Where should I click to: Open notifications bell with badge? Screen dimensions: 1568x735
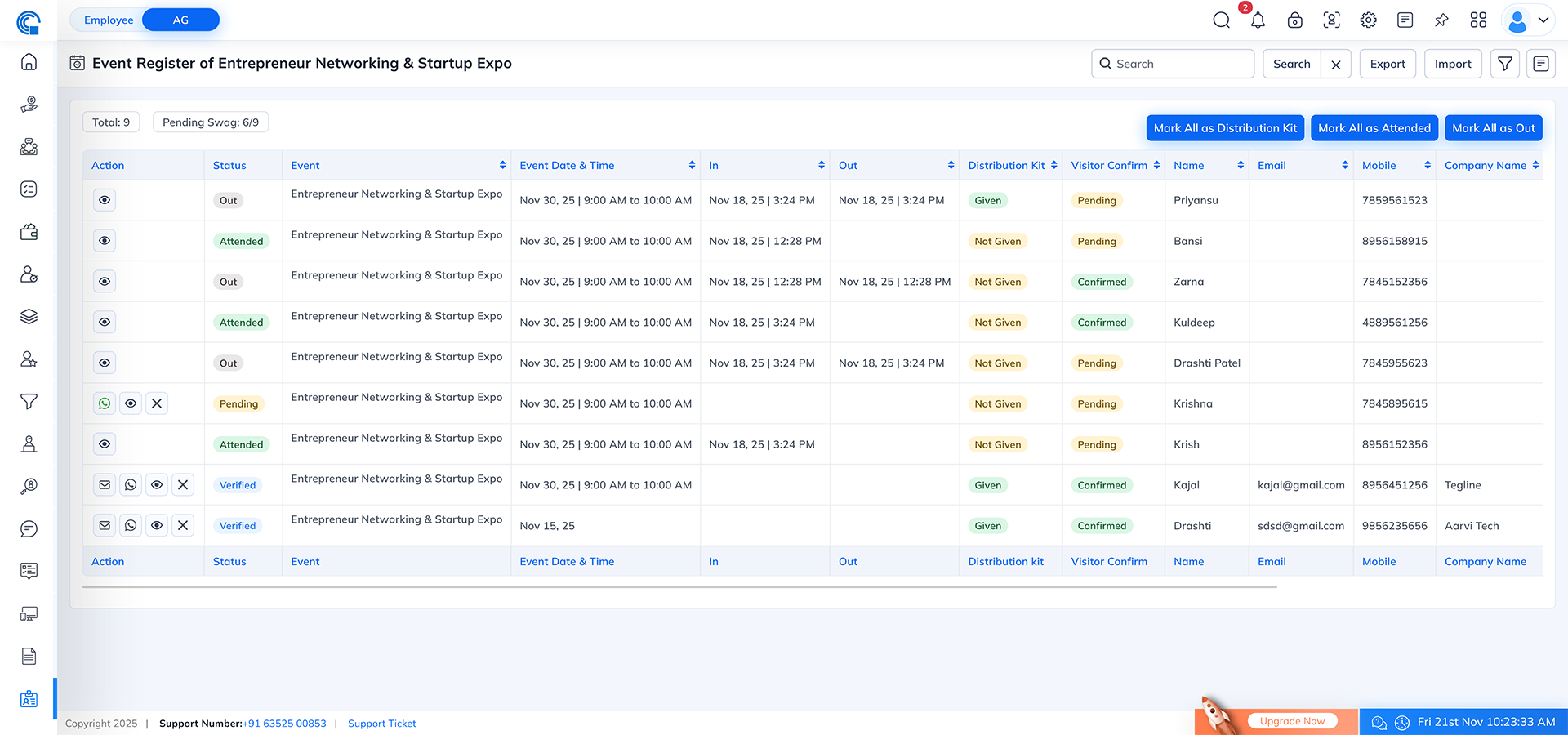tap(1258, 20)
